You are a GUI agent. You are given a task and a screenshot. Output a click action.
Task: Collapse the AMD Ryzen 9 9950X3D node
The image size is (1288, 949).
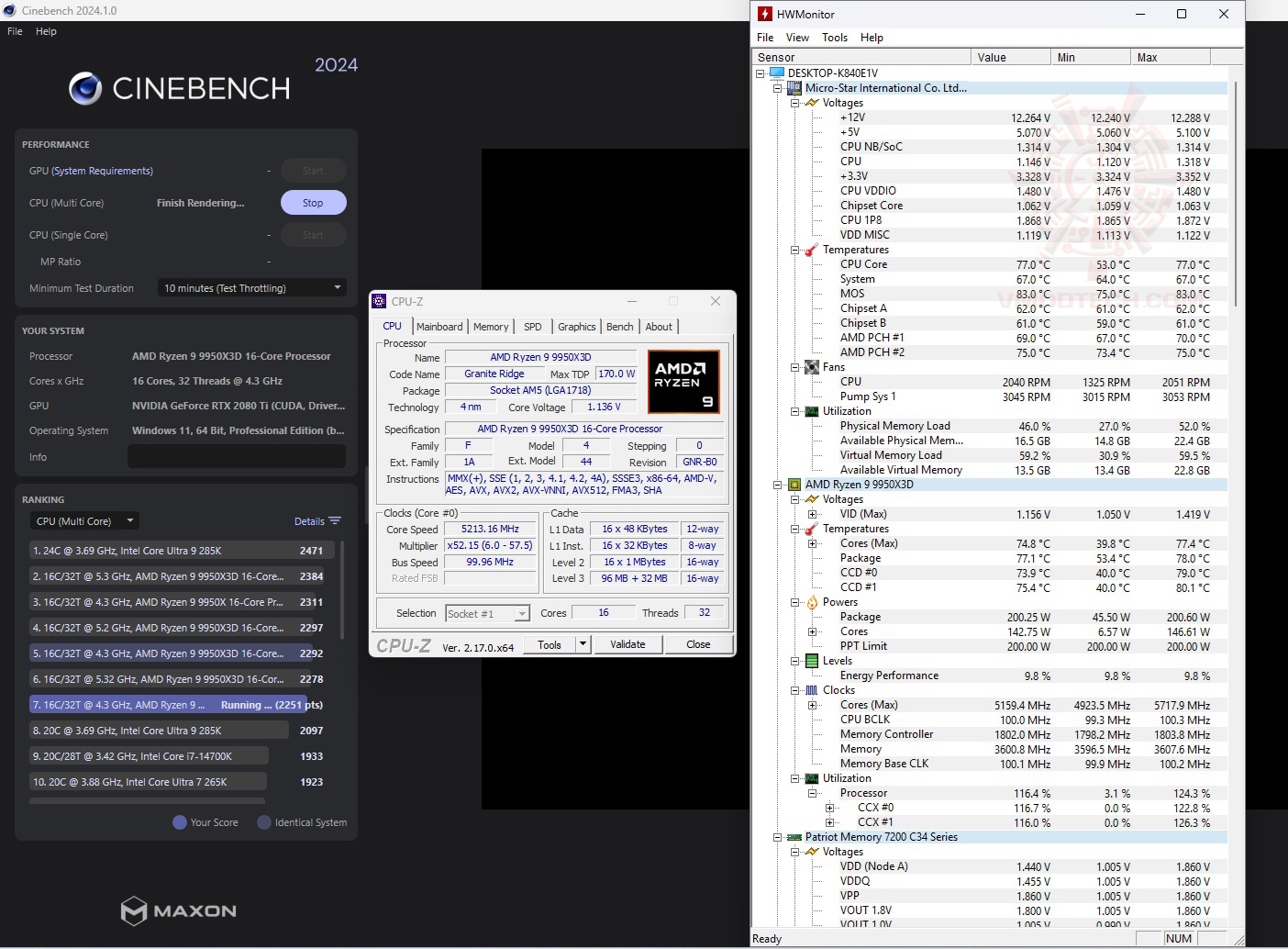pos(778,485)
